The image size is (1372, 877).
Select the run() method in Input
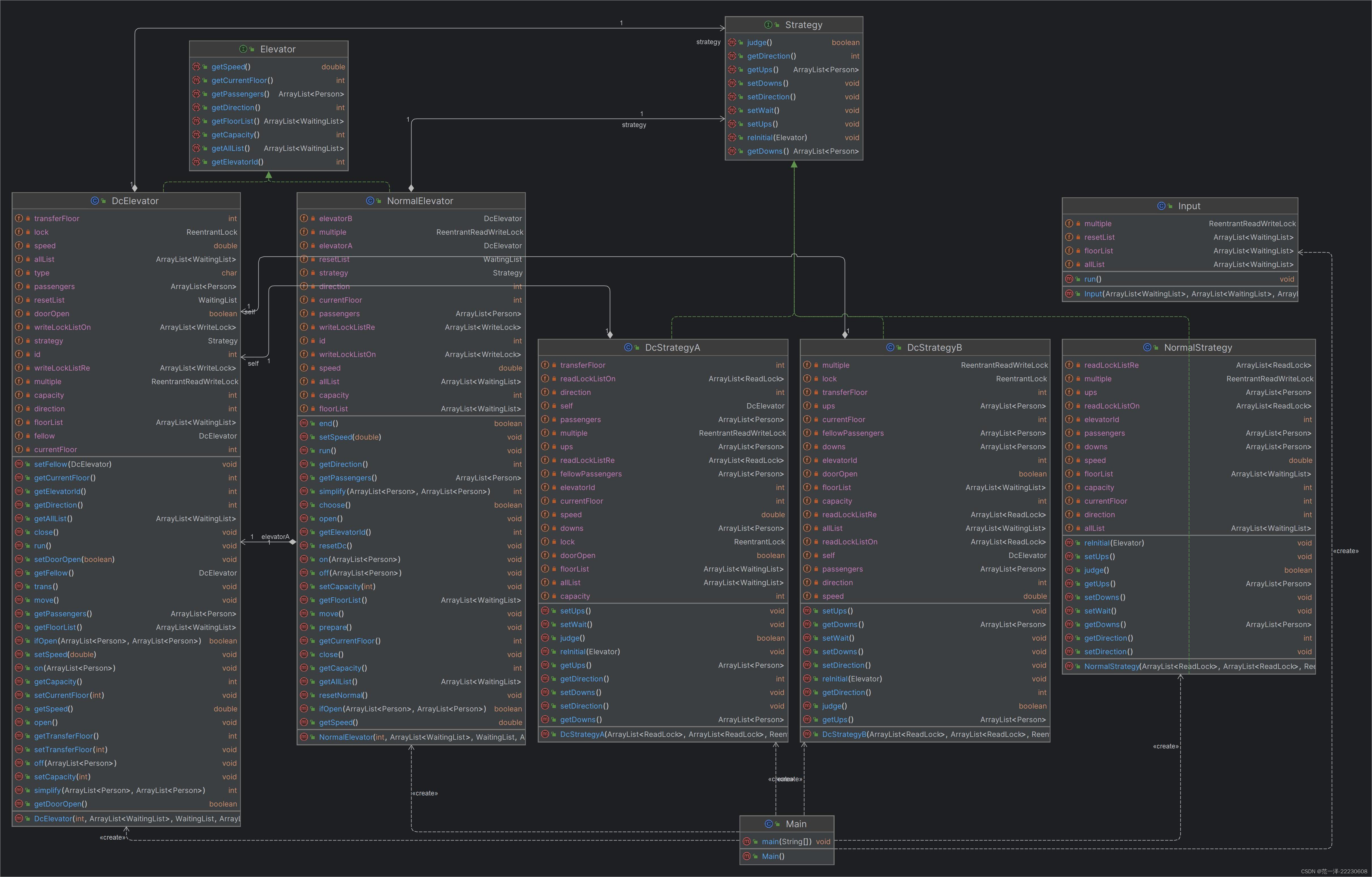click(1092, 279)
